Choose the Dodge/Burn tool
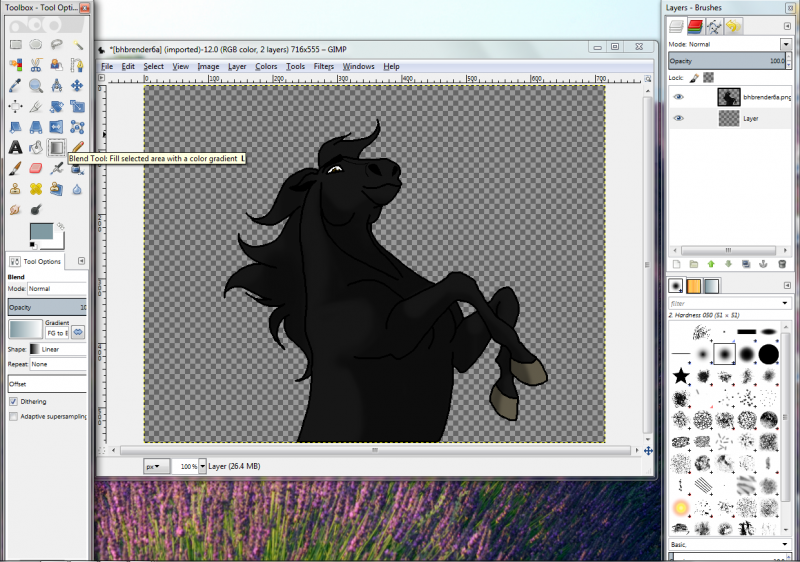The width and height of the screenshot is (800, 562). click(36, 210)
